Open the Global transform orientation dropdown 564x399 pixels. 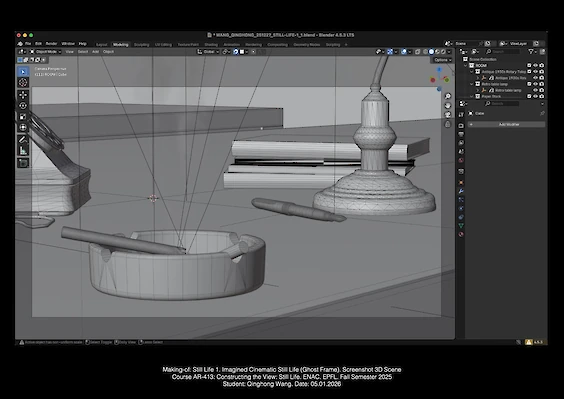(208, 51)
